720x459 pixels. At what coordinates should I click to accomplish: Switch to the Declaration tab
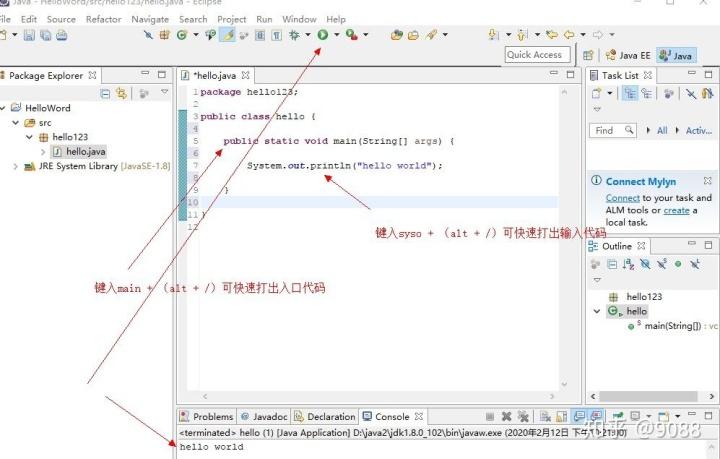pos(325,416)
